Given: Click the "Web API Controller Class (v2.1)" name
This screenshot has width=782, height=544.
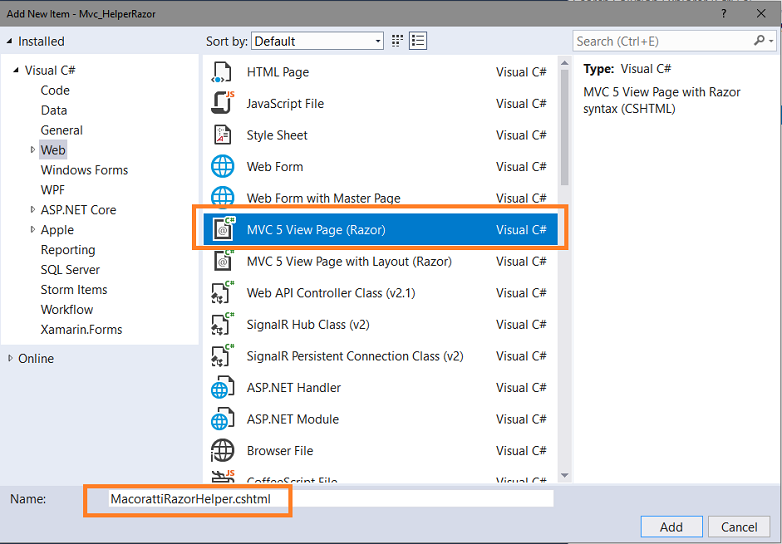Looking at the screenshot, I should coord(331,293).
